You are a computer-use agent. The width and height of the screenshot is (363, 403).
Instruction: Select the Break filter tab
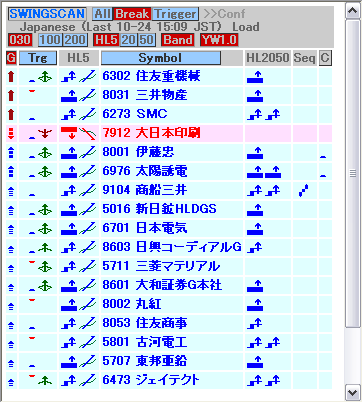[132, 14]
